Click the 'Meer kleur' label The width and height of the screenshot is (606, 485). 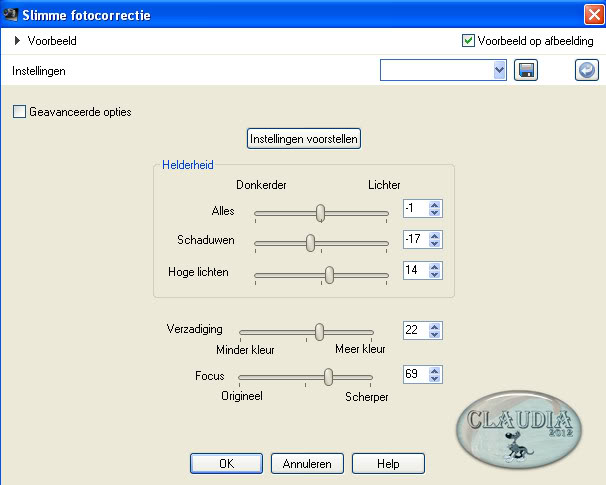[x=360, y=349]
